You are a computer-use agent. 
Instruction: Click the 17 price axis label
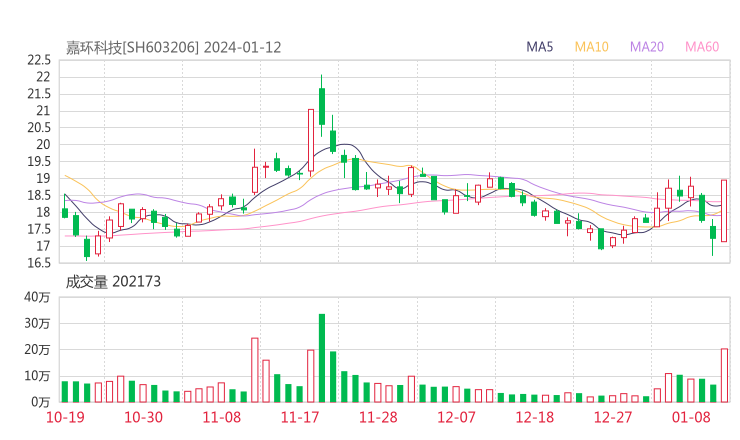(x=43, y=246)
